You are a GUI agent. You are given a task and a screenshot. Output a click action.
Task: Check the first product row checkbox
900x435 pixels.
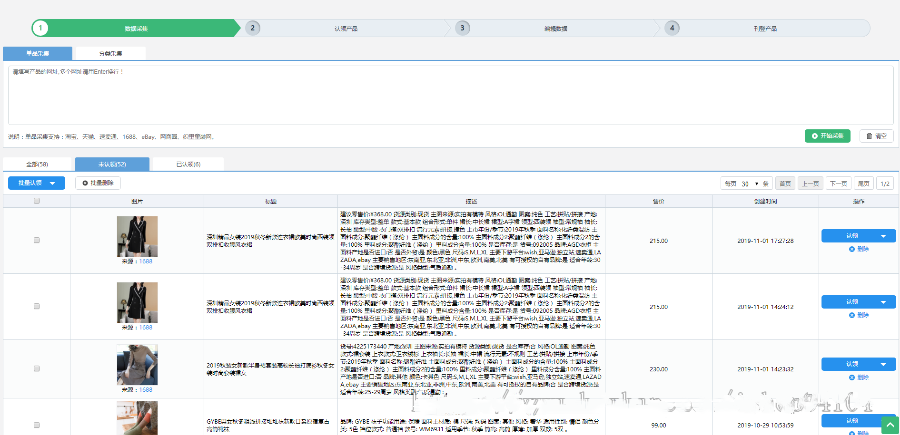click(x=37, y=240)
